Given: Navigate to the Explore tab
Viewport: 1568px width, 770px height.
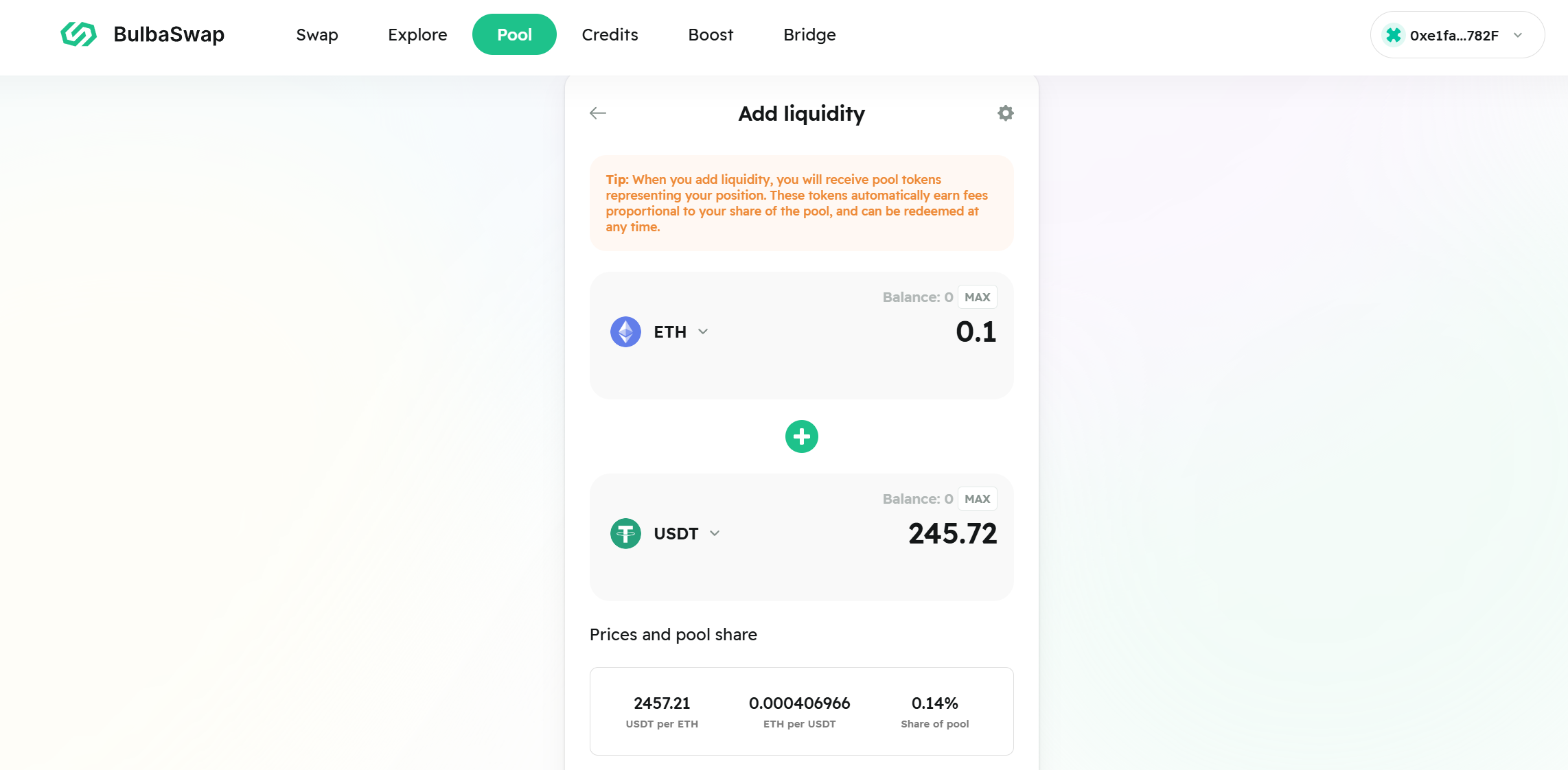Looking at the screenshot, I should coord(417,35).
